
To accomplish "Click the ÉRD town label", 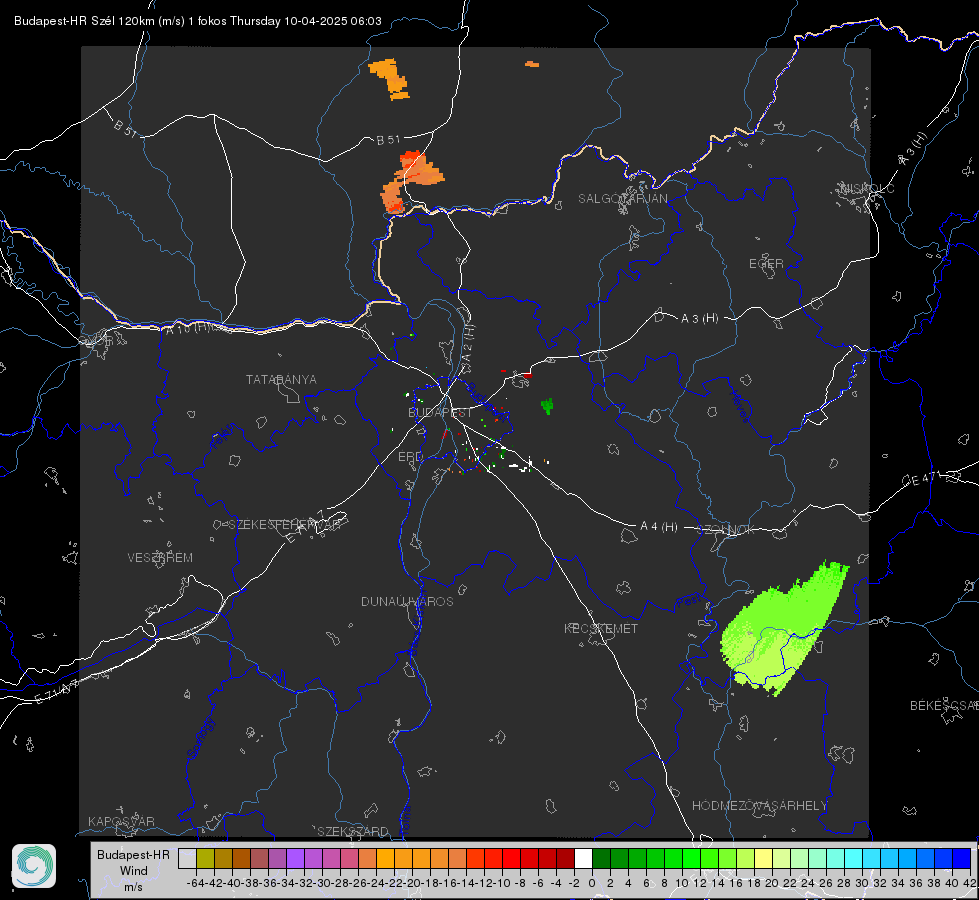I will (x=410, y=457).
